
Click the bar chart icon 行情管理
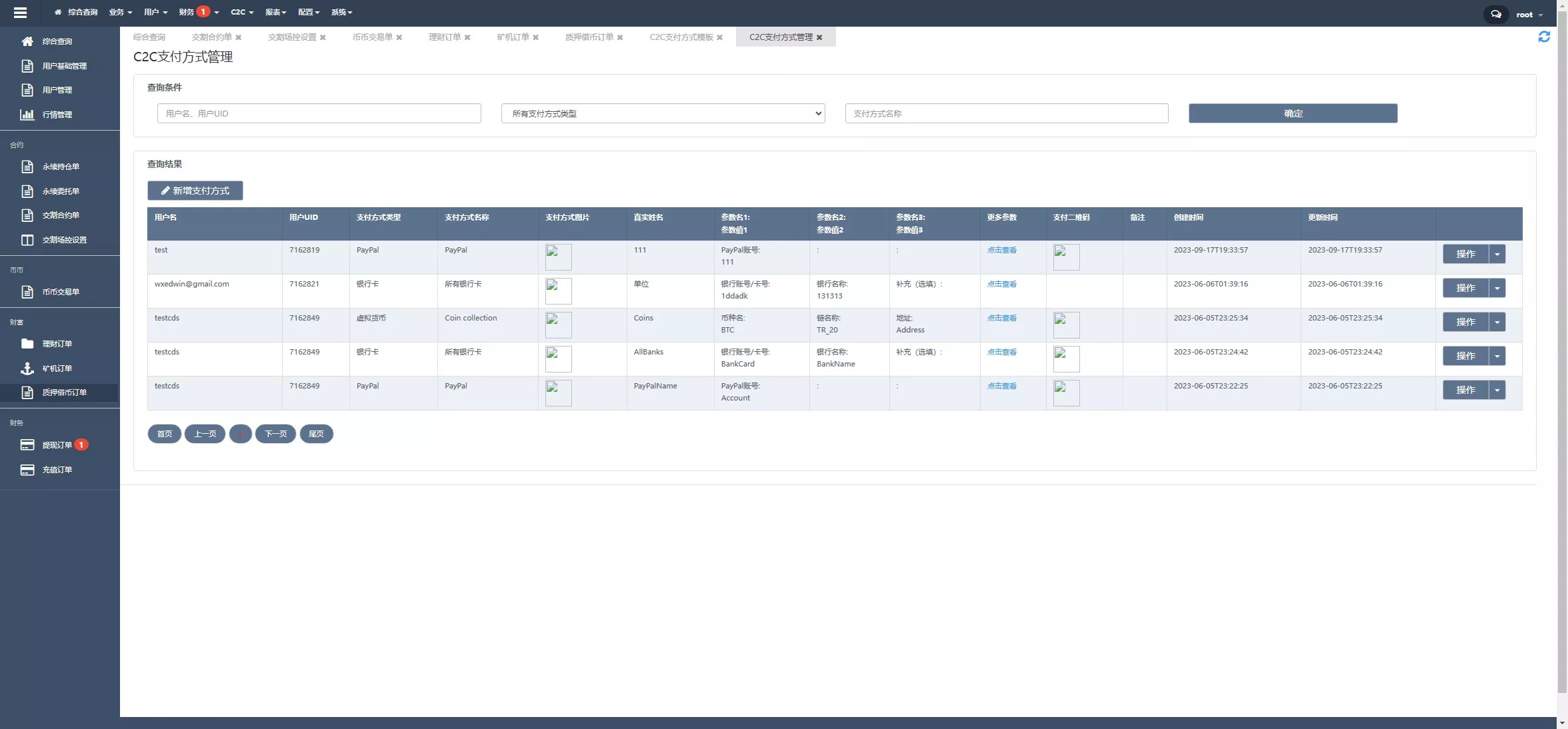click(27, 115)
